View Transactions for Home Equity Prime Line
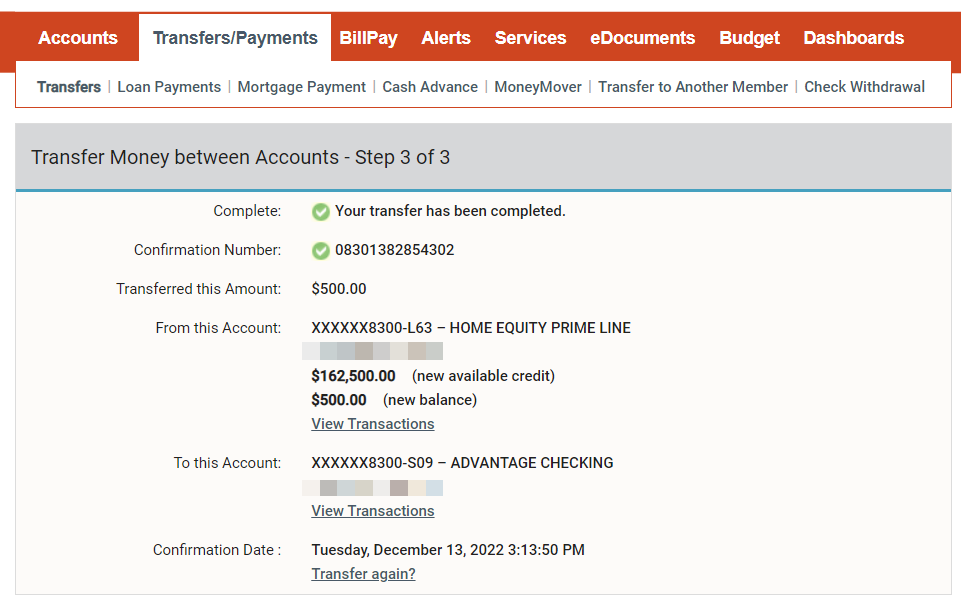This screenshot has height=605, width=961. coord(373,424)
